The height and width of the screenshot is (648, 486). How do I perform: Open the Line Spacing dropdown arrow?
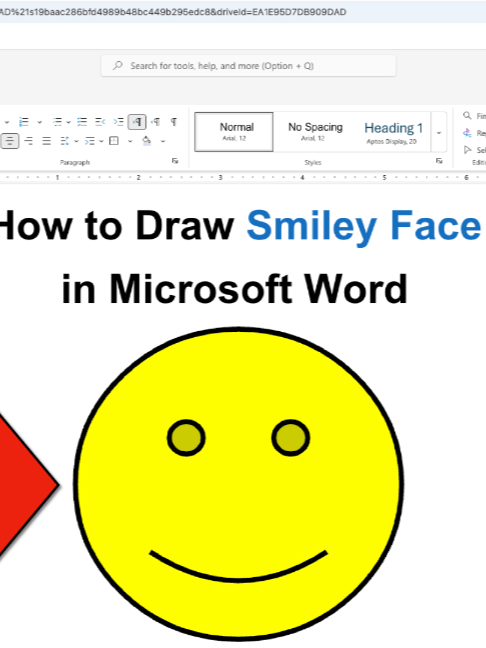(x=76, y=141)
